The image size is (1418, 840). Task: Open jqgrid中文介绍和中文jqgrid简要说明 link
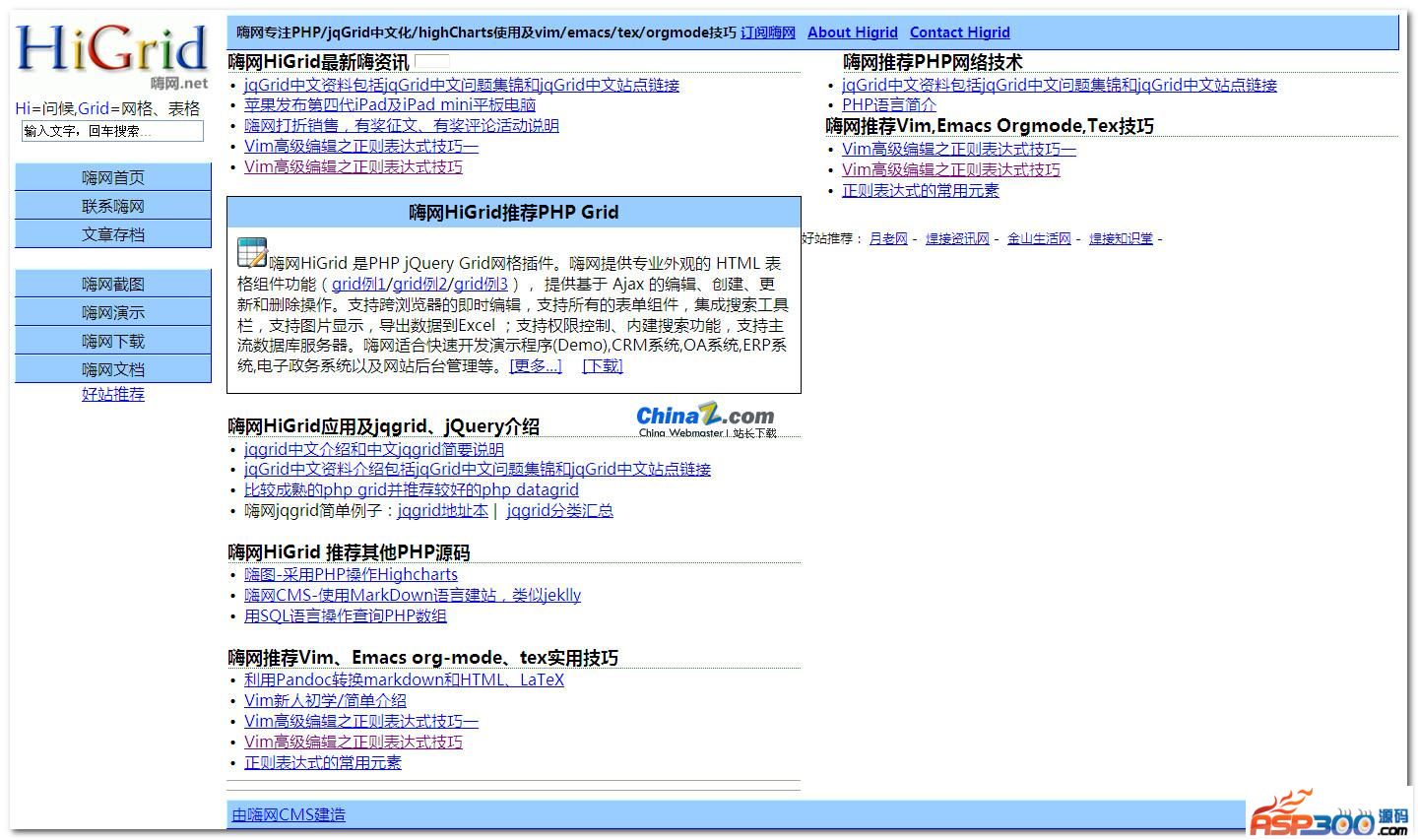[374, 449]
